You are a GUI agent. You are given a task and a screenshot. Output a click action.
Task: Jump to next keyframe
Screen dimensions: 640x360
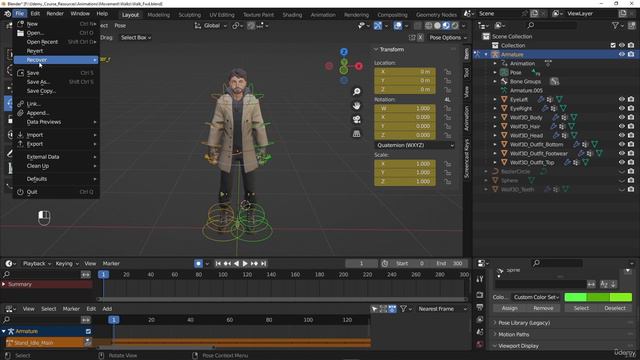[254, 264]
